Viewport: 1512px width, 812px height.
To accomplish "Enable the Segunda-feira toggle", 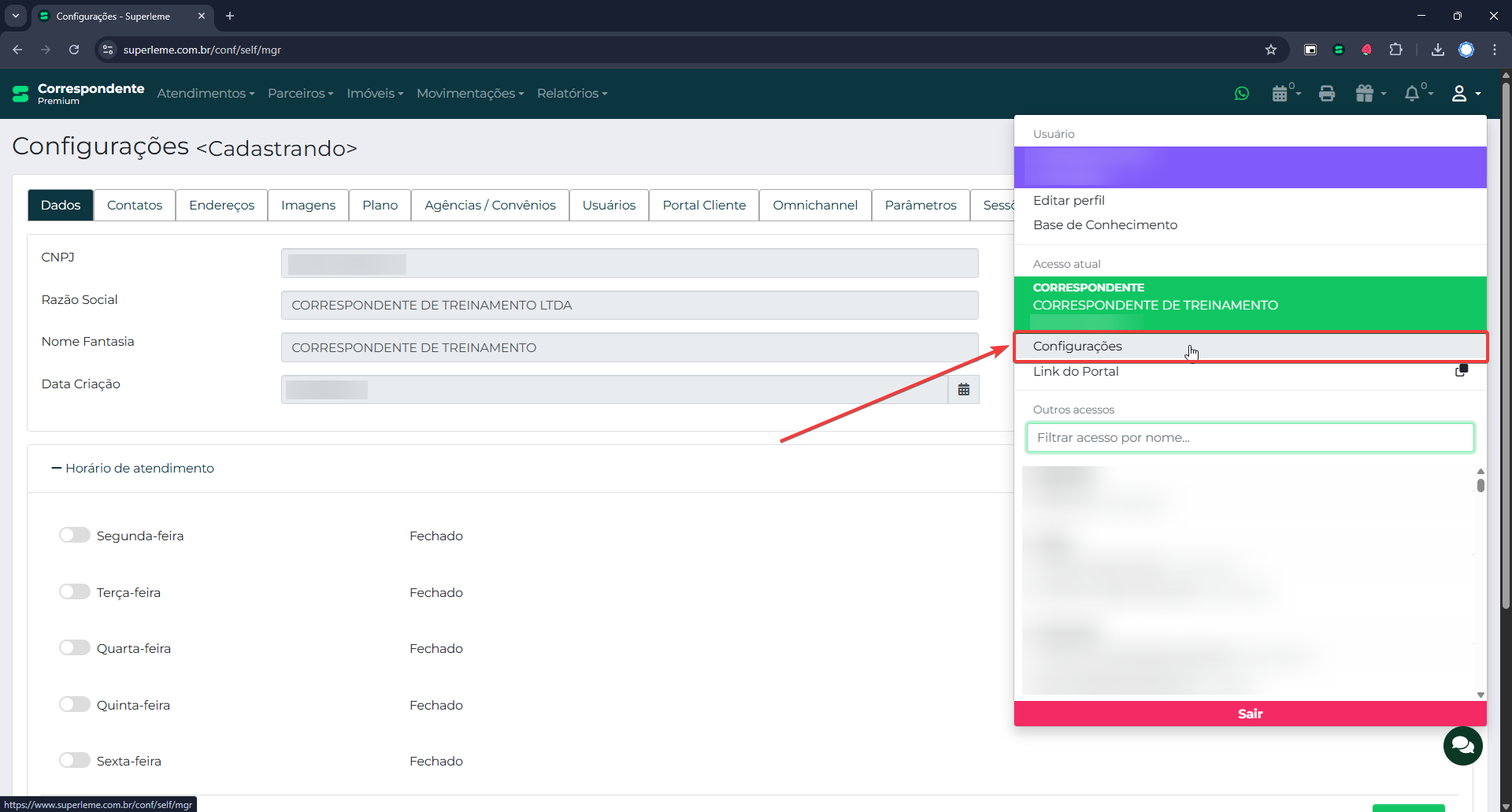I will point(75,536).
